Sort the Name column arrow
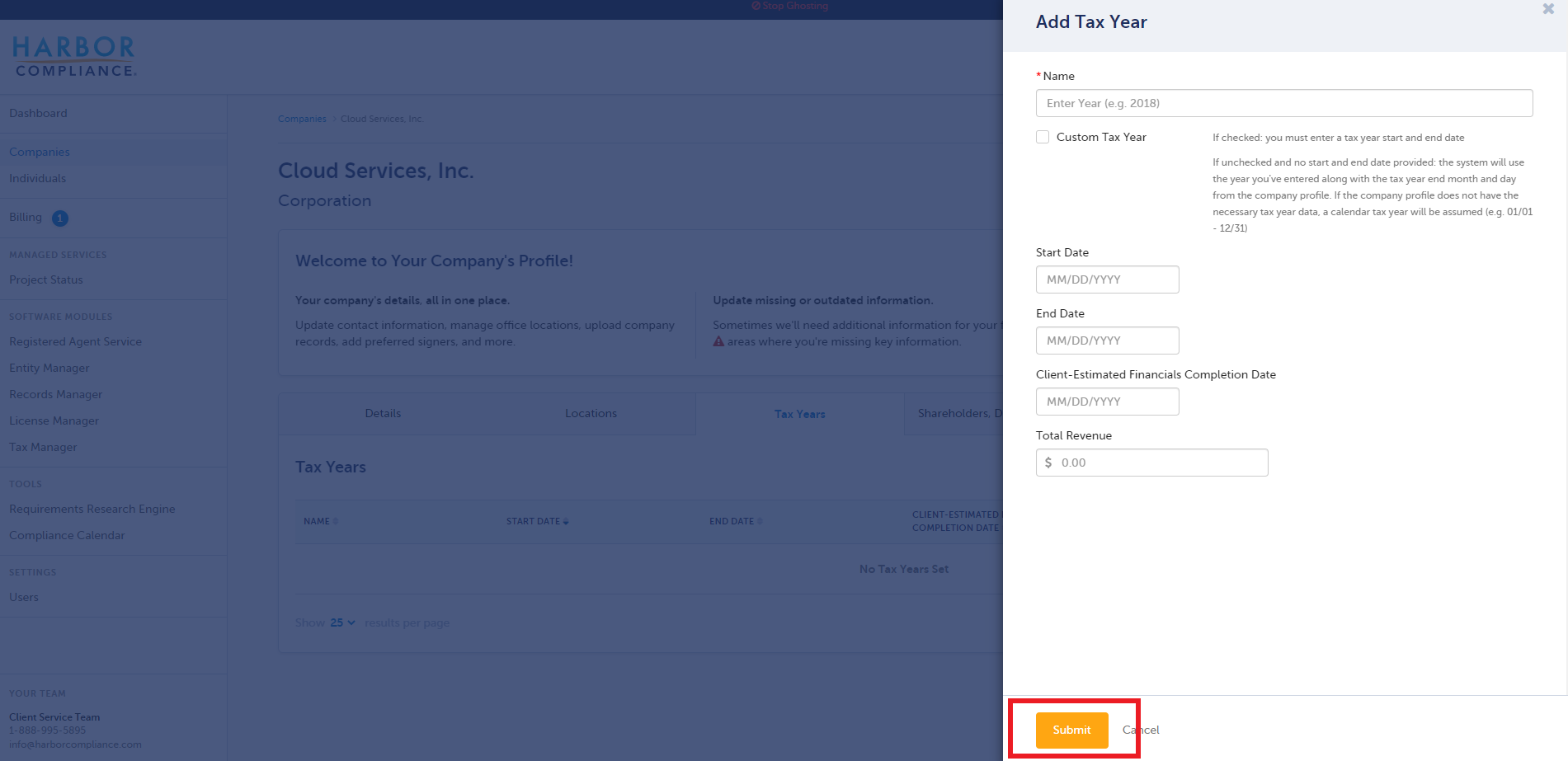 point(335,522)
